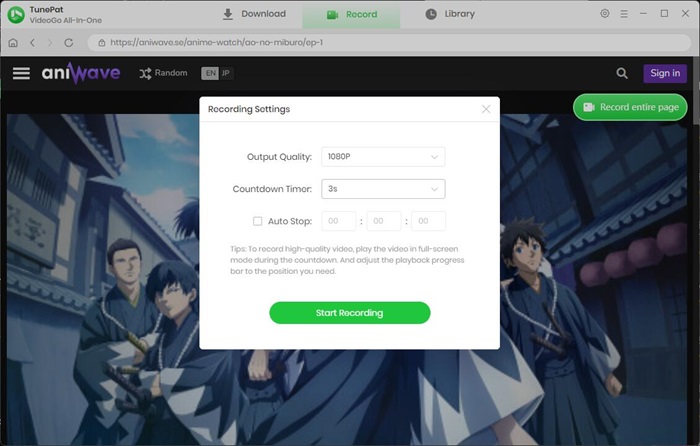Select JP language toggle
The width and height of the screenshot is (700, 446).
226,73
